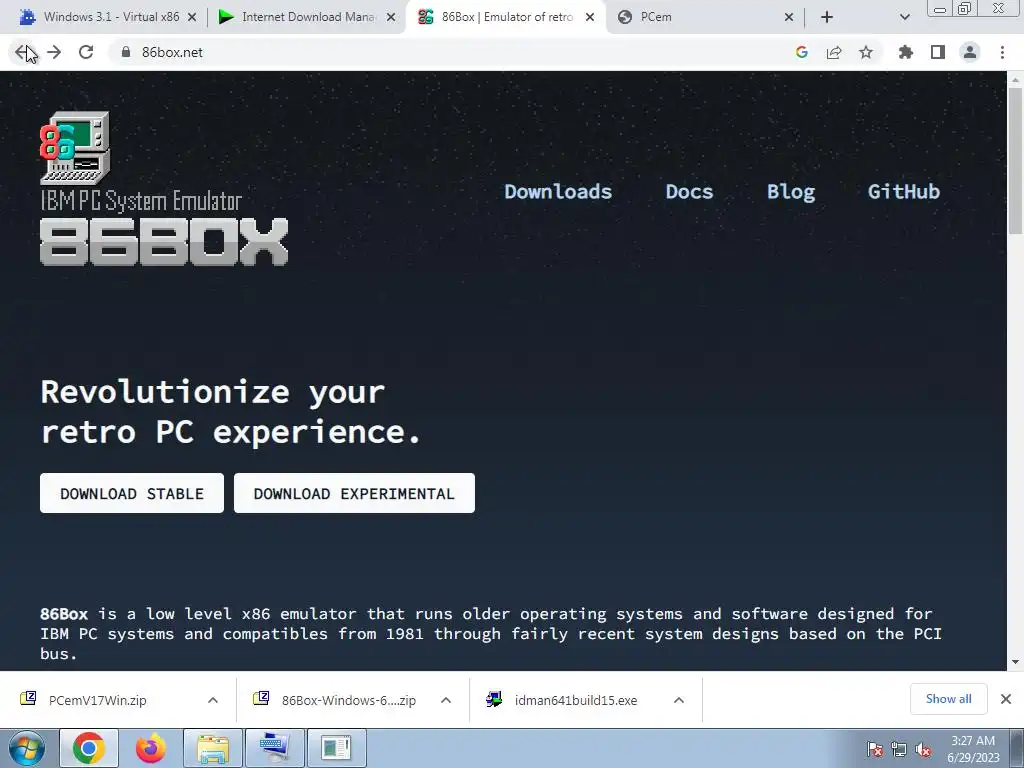
Task: Click Action Center flag tray icon
Action: (874, 750)
